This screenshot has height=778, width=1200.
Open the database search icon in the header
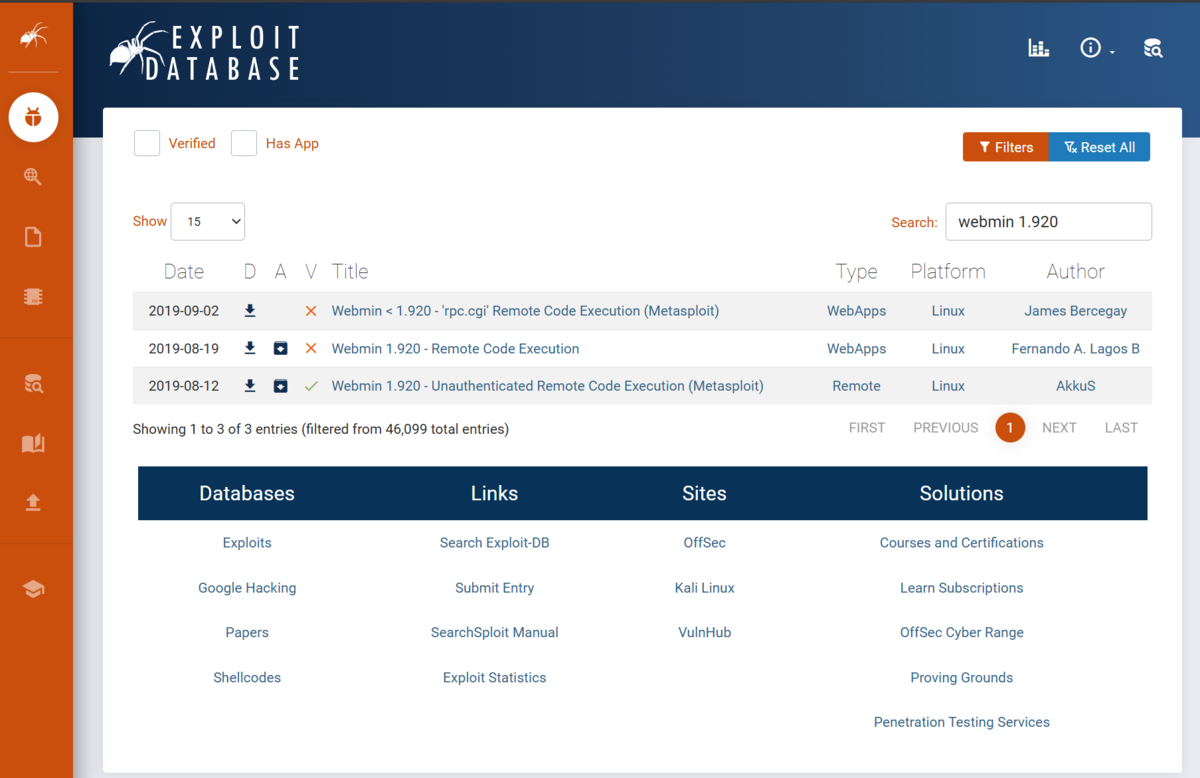pos(1153,48)
